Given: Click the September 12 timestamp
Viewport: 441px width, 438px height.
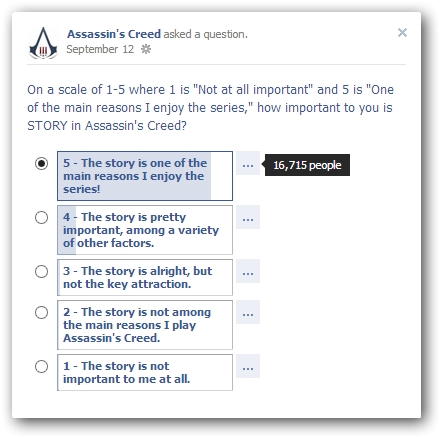Looking at the screenshot, I should pyautogui.click(x=100, y=49).
